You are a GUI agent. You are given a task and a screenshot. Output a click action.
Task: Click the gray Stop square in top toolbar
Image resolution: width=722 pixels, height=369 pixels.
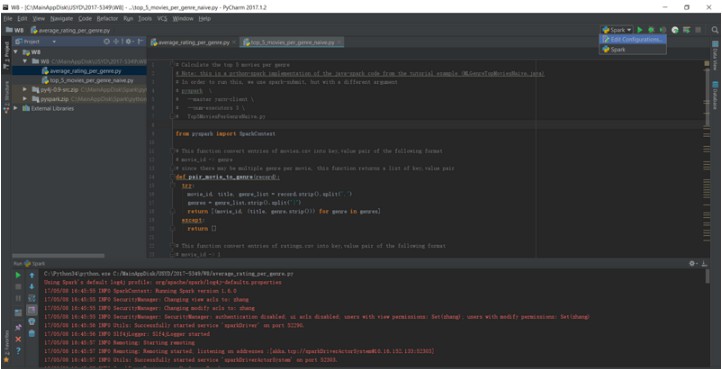698,30
